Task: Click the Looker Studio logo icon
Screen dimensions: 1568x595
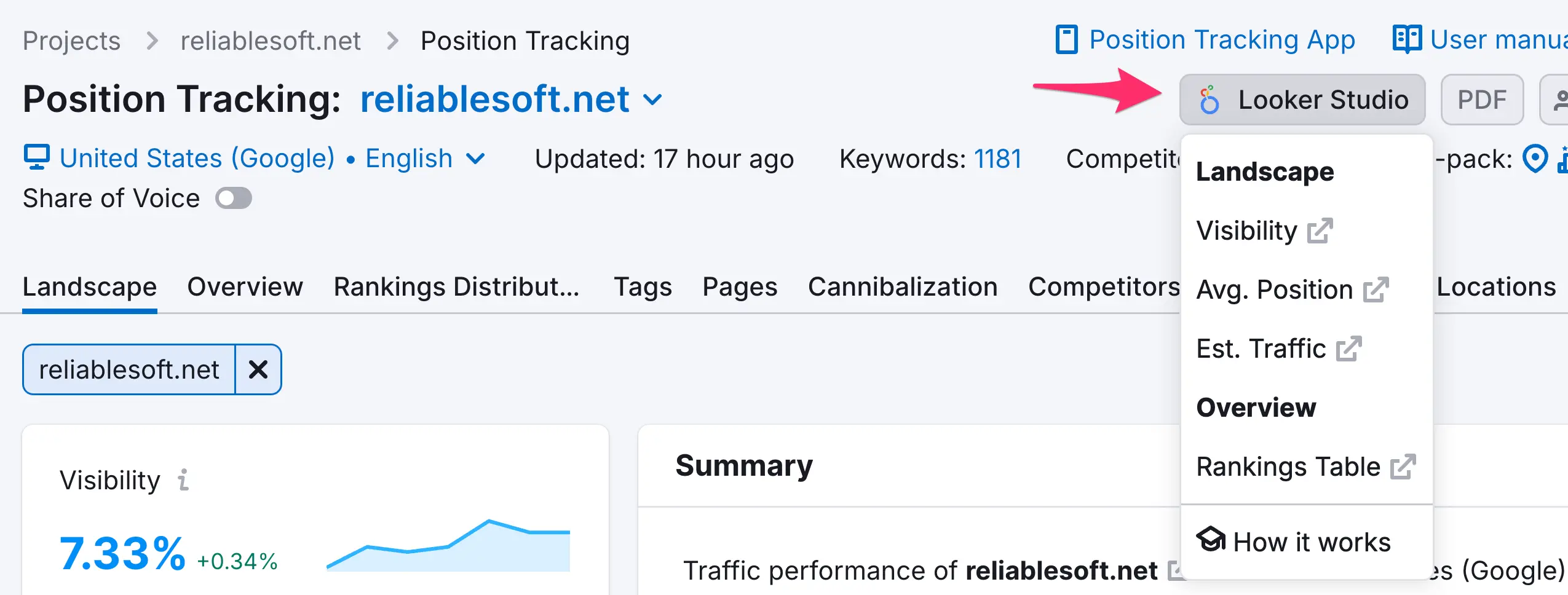Action: pyautogui.click(x=1209, y=100)
